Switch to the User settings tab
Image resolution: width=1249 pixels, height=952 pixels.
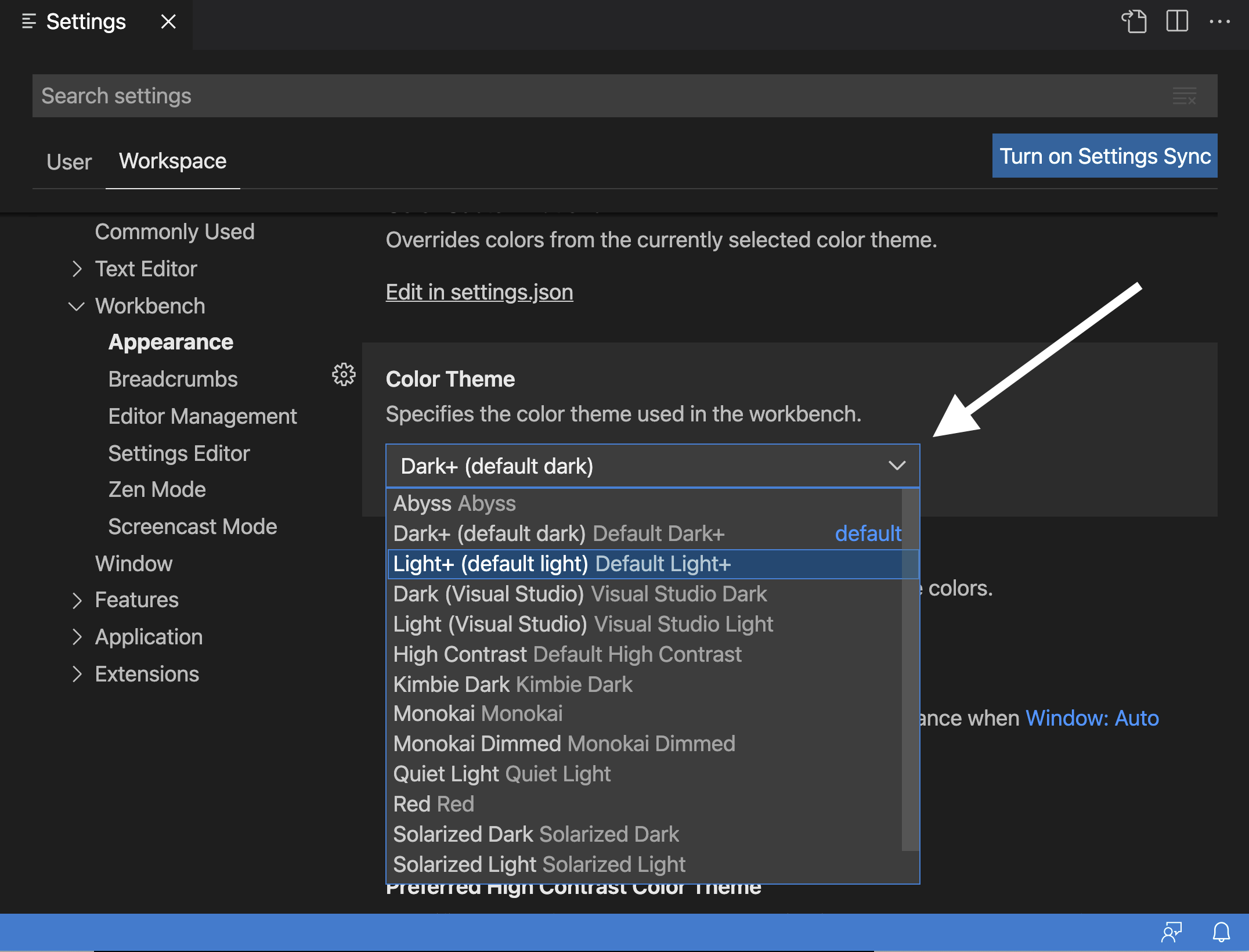coord(69,162)
